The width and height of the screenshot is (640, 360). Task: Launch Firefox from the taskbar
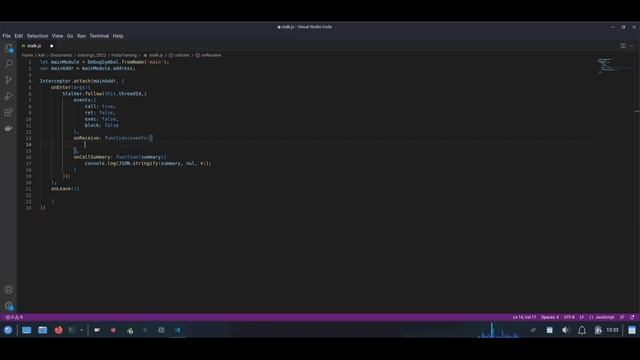point(58,330)
